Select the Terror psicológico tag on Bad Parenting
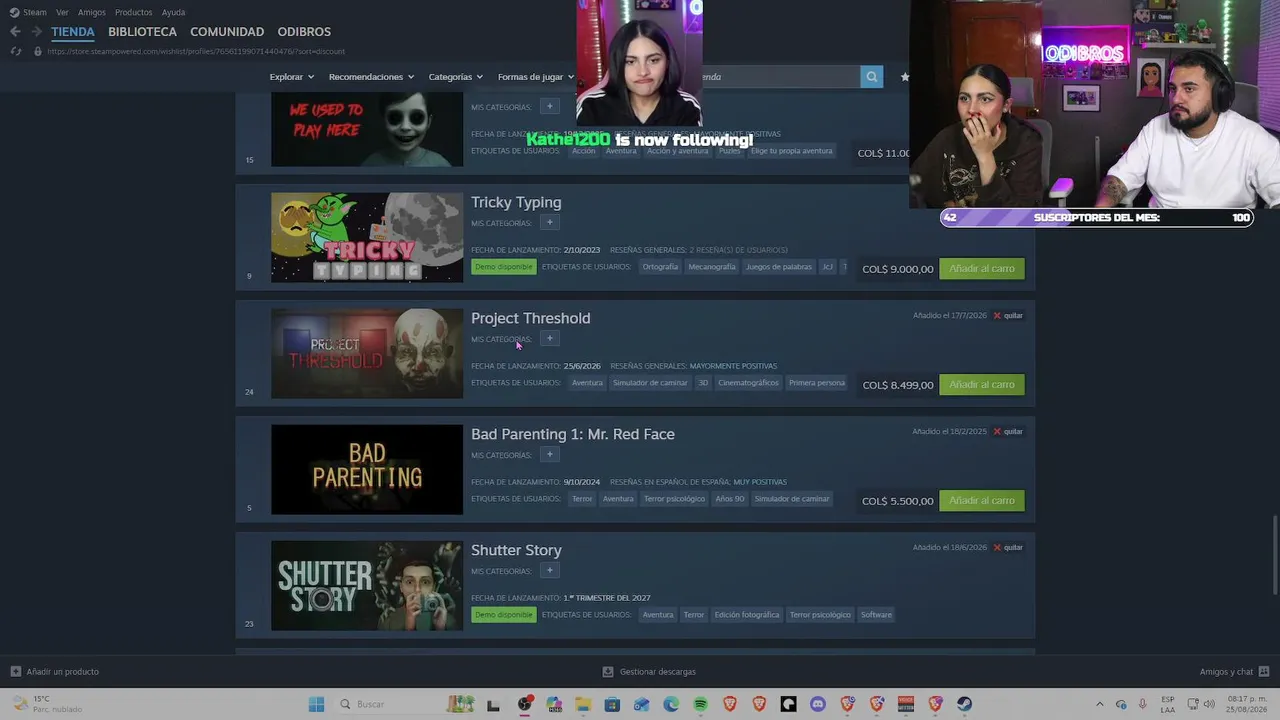The height and width of the screenshot is (720, 1280). pos(674,499)
